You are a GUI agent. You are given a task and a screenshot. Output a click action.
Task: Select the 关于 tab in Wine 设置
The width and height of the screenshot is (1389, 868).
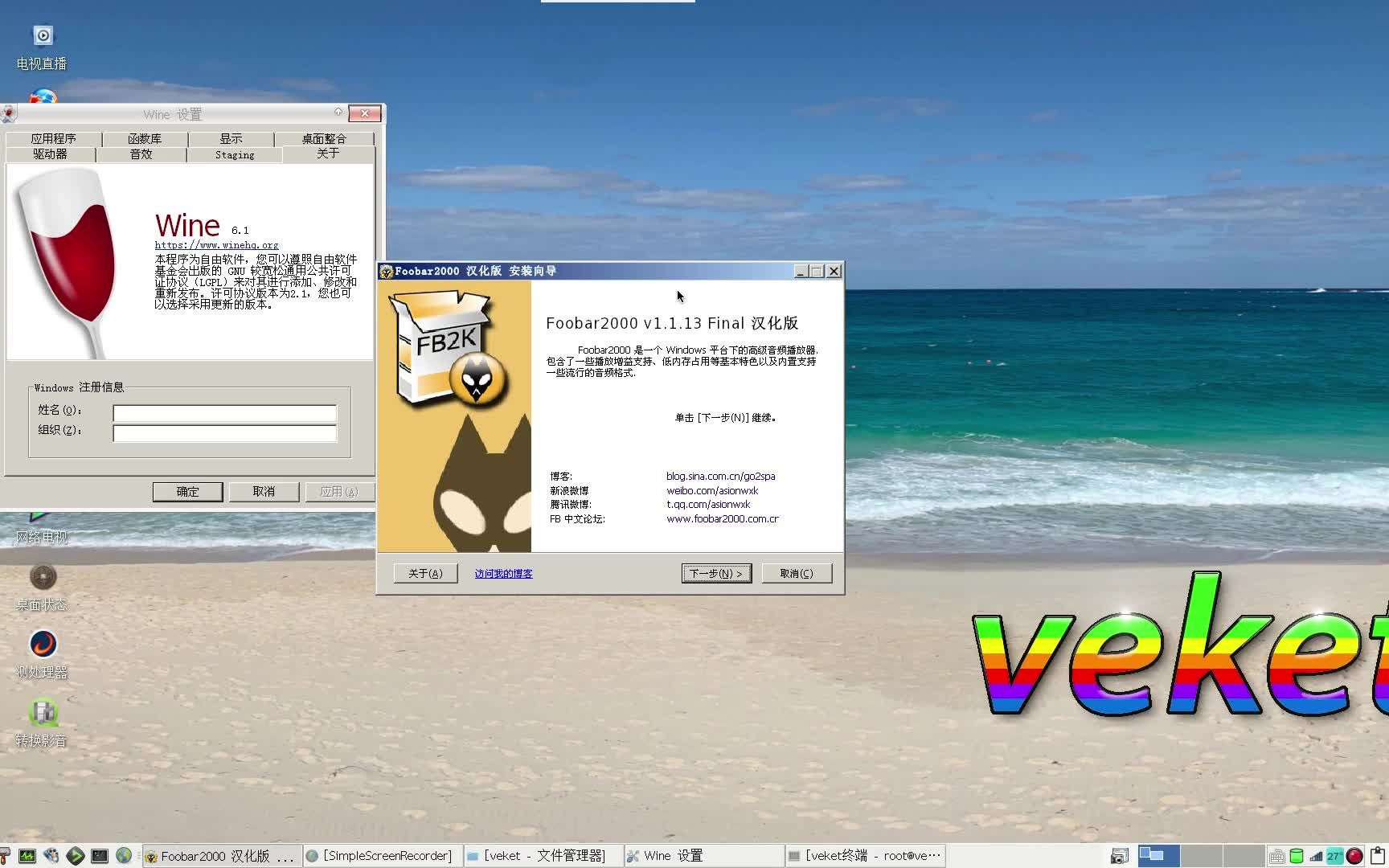pos(328,154)
